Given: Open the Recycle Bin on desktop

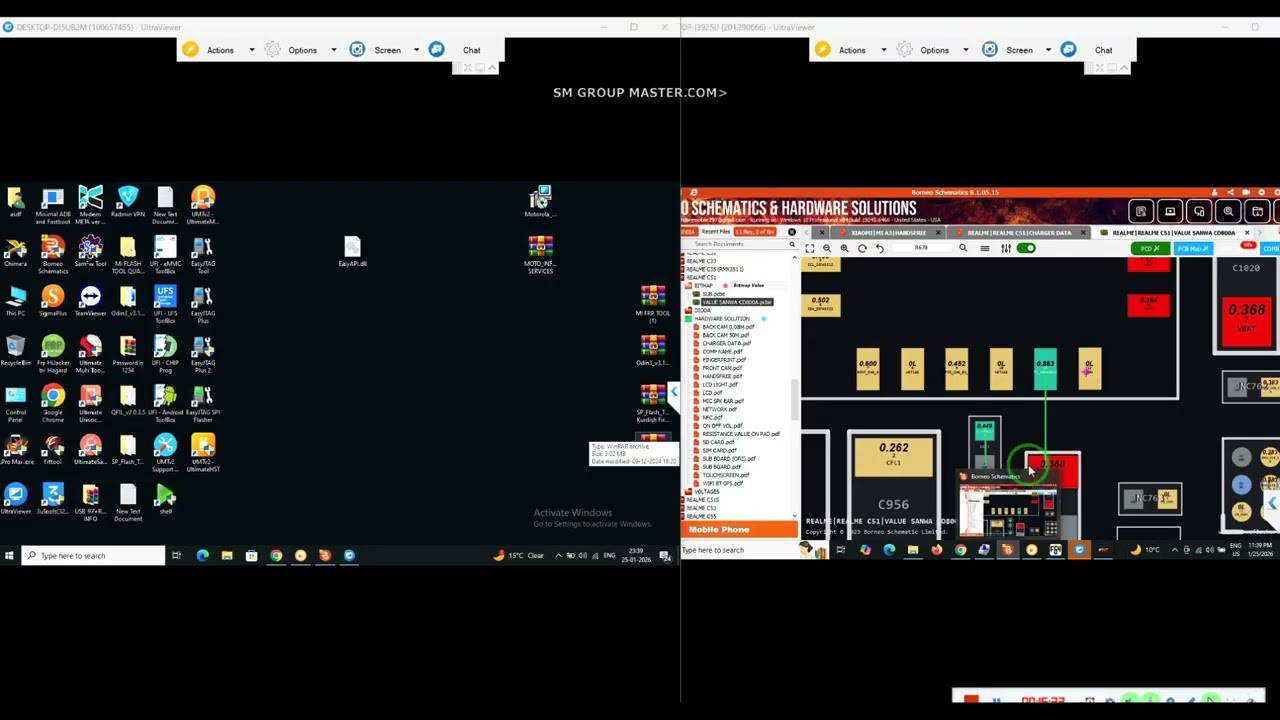Looking at the screenshot, I should pos(15,350).
